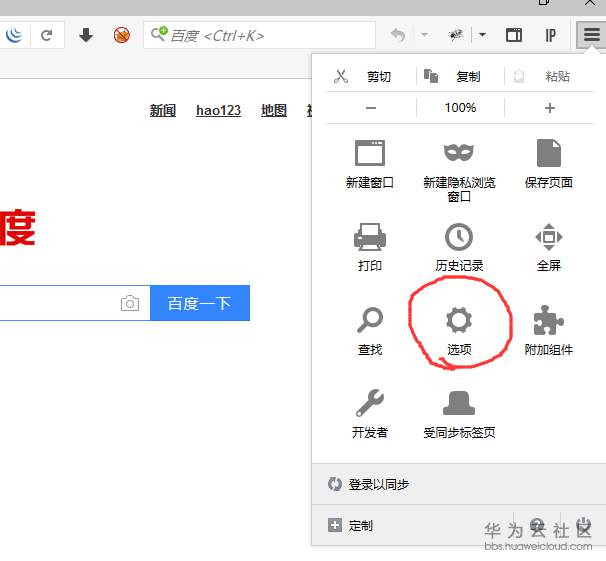Image resolution: width=606 pixels, height=561 pixels.
Task: Click the undo arrow toolbar icon
Action: click(398, 35)
